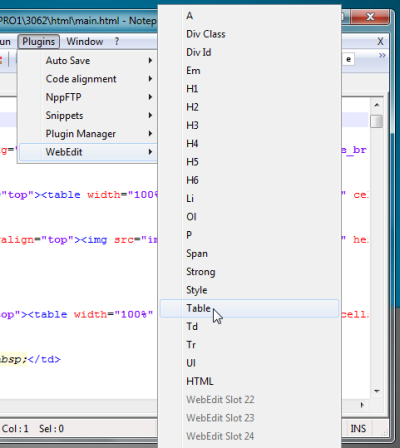
Task: Select the WebEdit menu entry
Action: tap(88, 152)
